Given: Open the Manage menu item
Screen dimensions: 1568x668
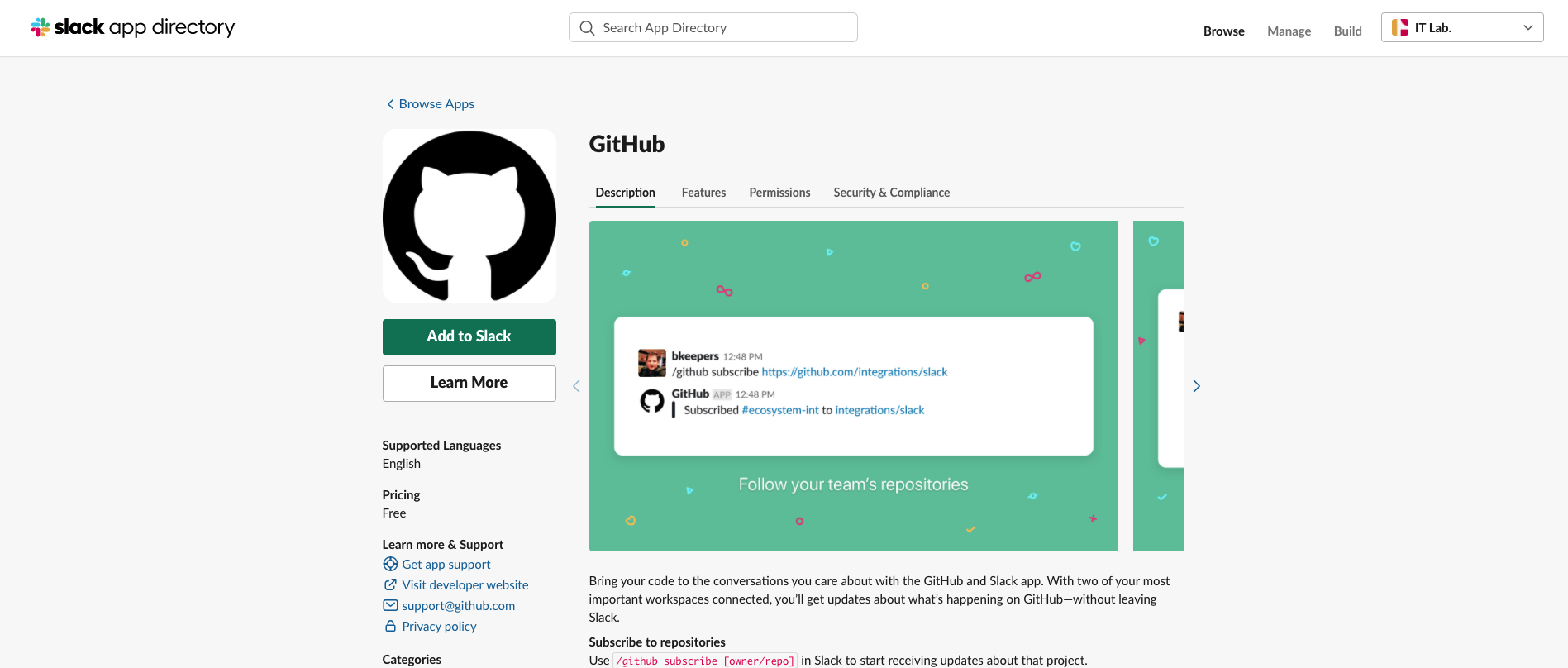Looking at the screenshot, I should coord(1289,31).
